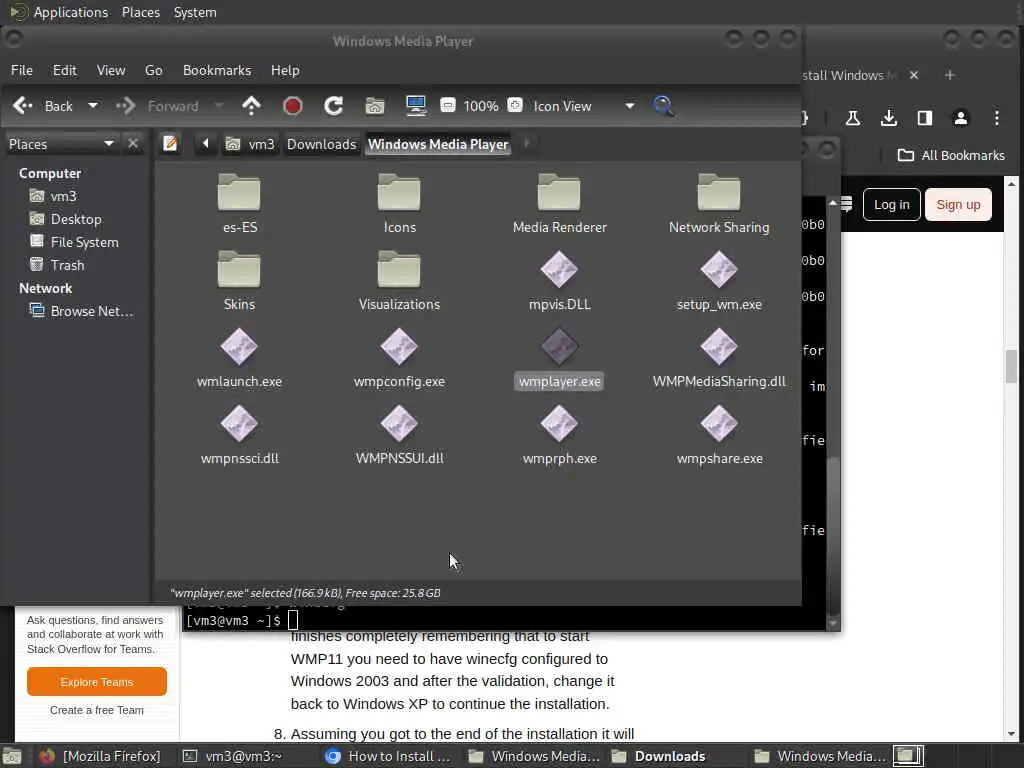Open the Places menu in top panel
1024x768 pixels.
coord(140,12)
